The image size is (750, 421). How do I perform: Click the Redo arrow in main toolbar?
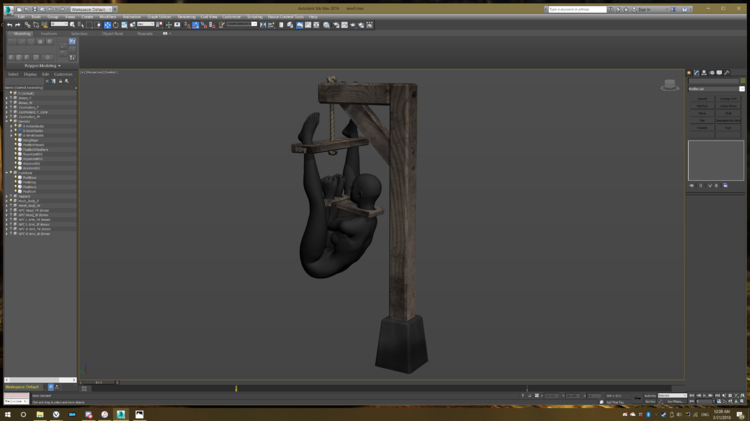(17, 25)
